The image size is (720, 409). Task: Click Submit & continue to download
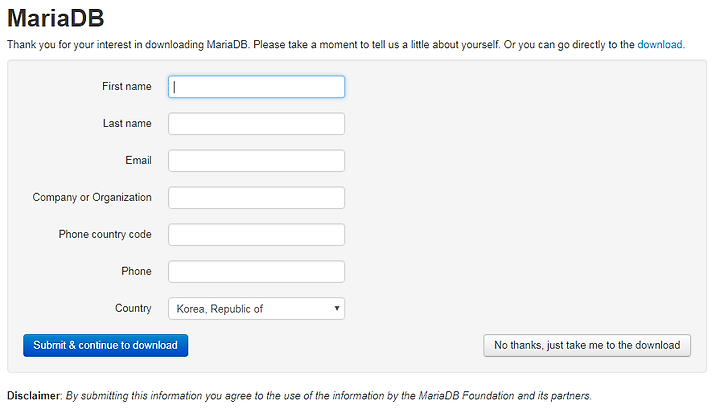[106, 345]
